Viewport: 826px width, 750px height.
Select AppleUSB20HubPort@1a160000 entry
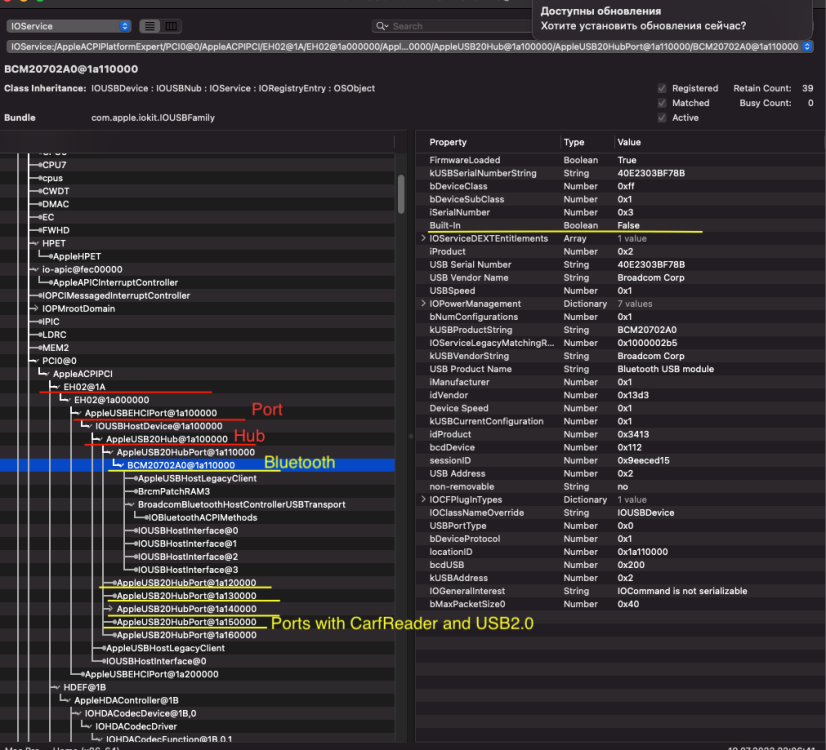coord(186,635)
